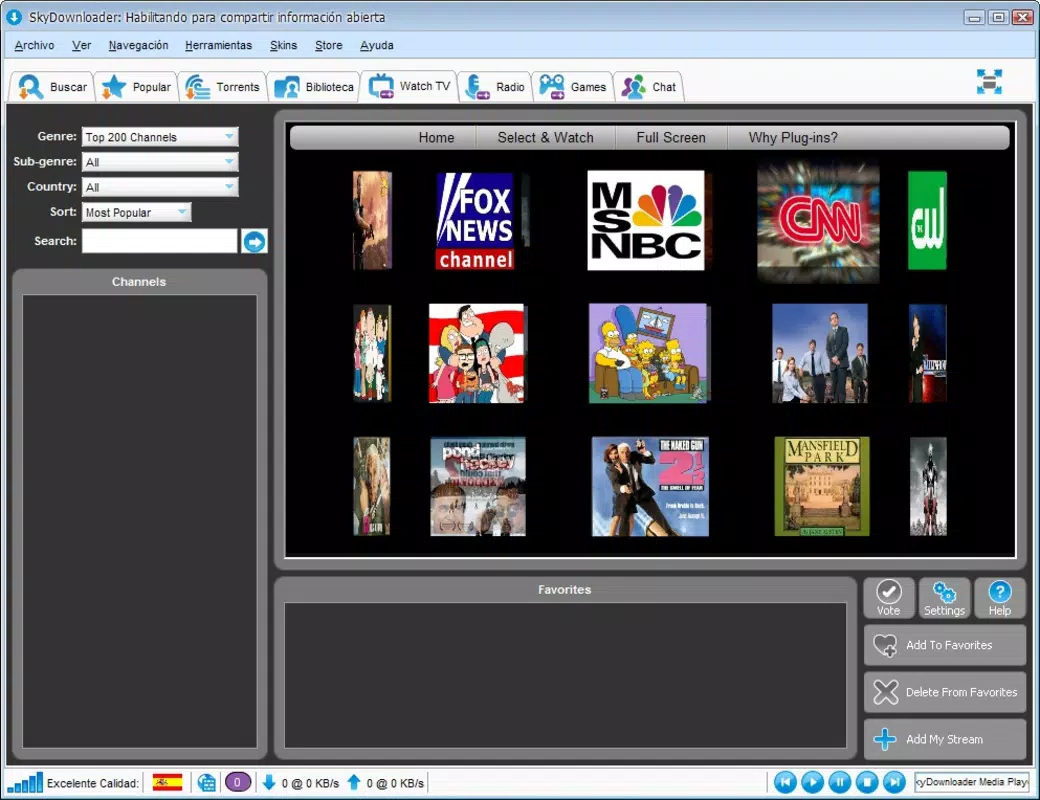The height and width of the screenshot is (800, 1040).
Task: Open the Chat tab
Action: 649,87
